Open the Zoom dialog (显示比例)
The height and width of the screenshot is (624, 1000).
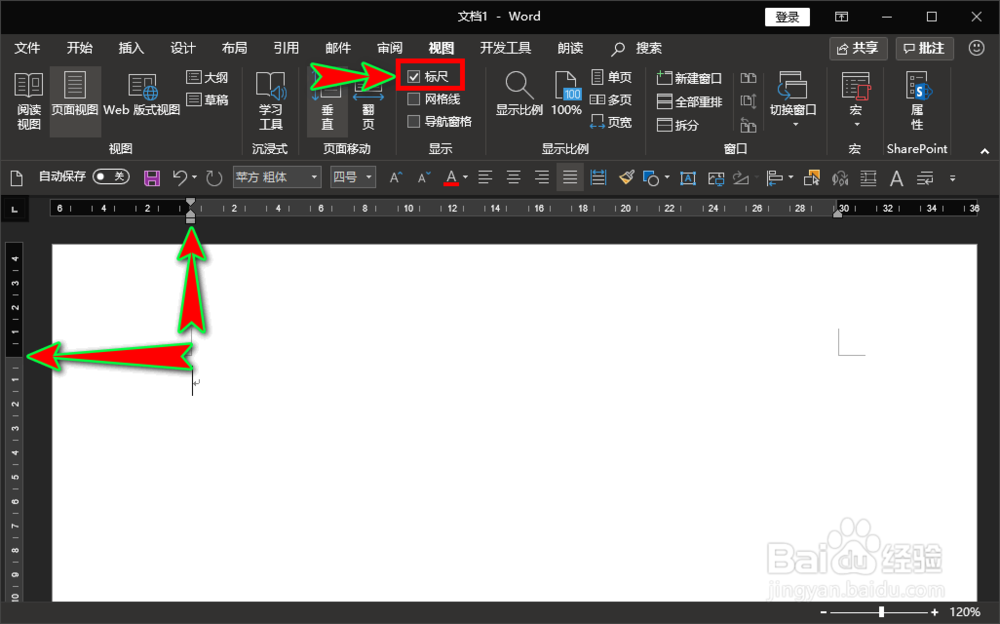[x=519, y=94]
